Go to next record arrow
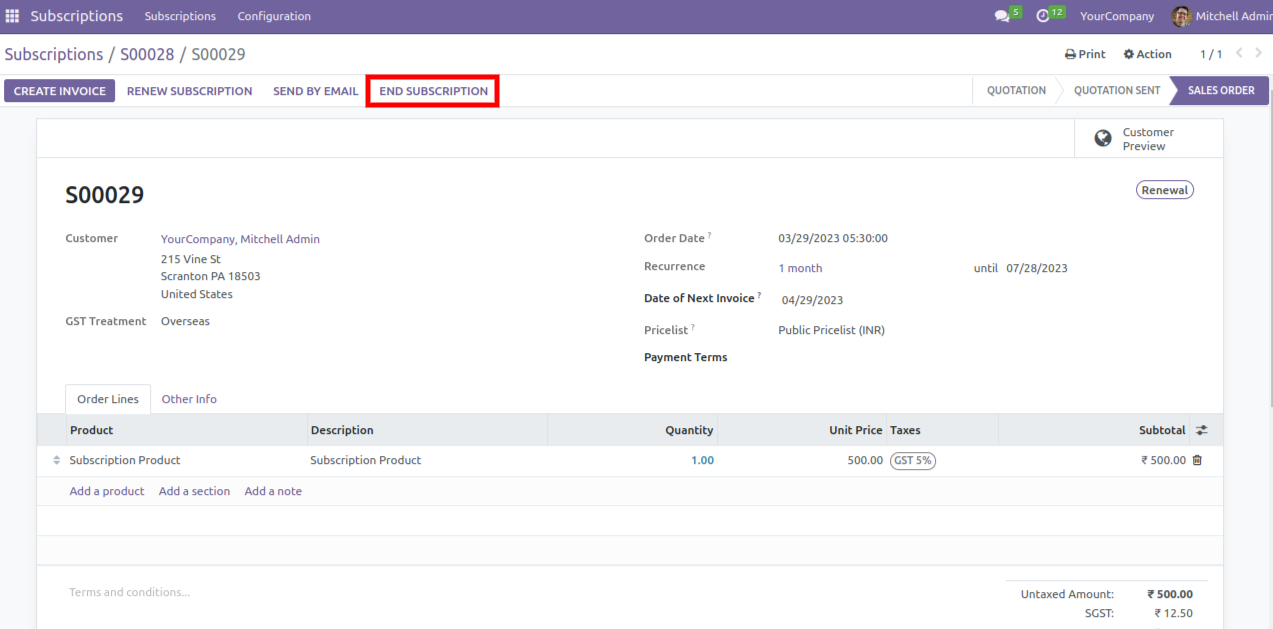Viewport: 1273px width, 629px height. (x=1259, y=53)
